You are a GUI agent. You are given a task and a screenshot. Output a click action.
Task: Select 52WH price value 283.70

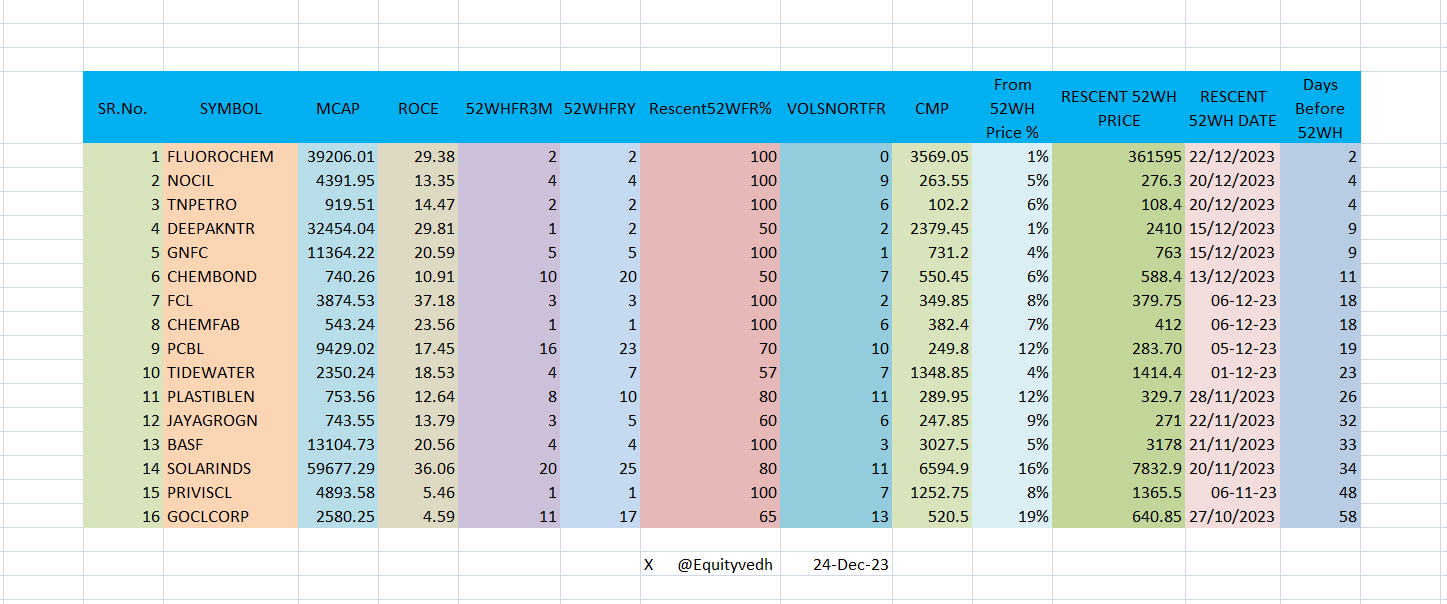pyautogui.click(x=1119, y=348)
